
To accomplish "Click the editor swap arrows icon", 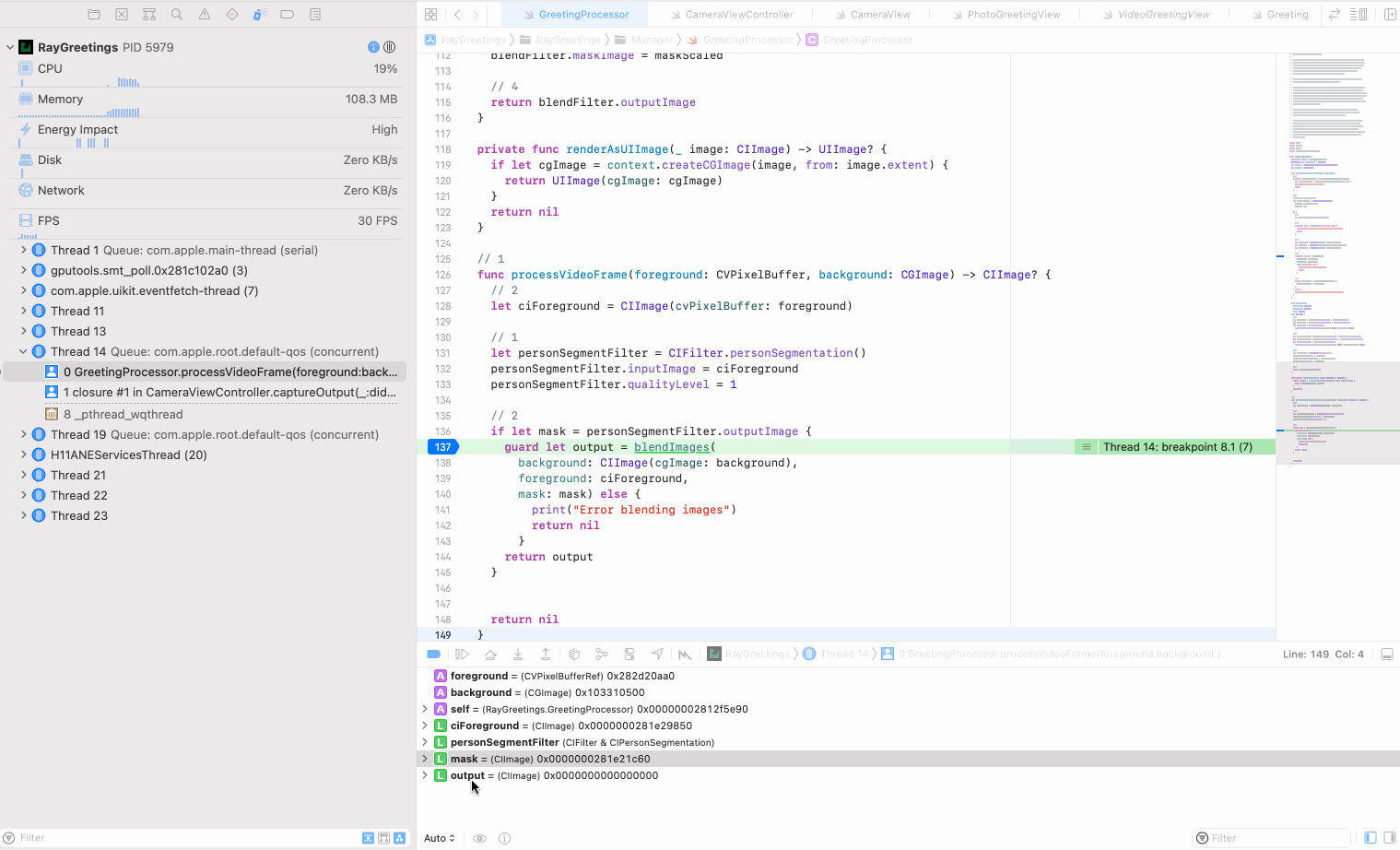I will (1335, 15).
